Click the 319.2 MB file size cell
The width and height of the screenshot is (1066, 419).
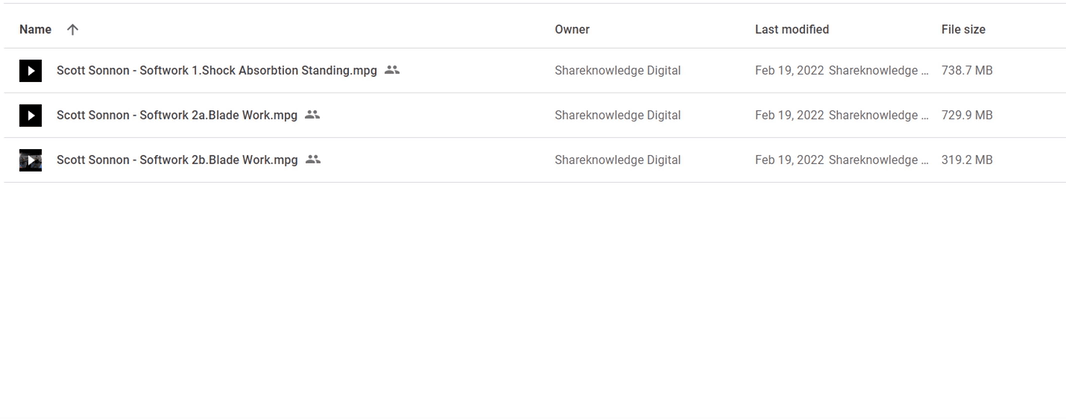pyautogui.click(x=966, y=160)
